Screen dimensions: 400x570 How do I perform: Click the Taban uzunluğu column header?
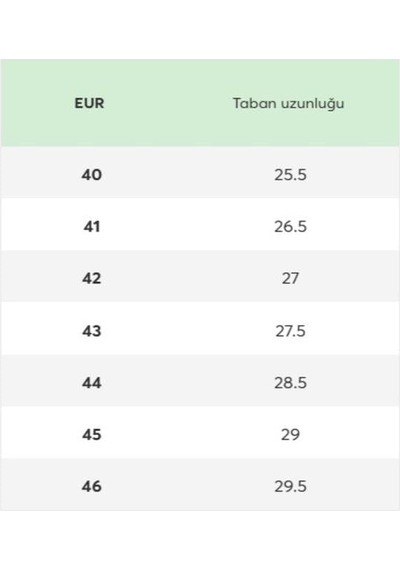(288, 104)
